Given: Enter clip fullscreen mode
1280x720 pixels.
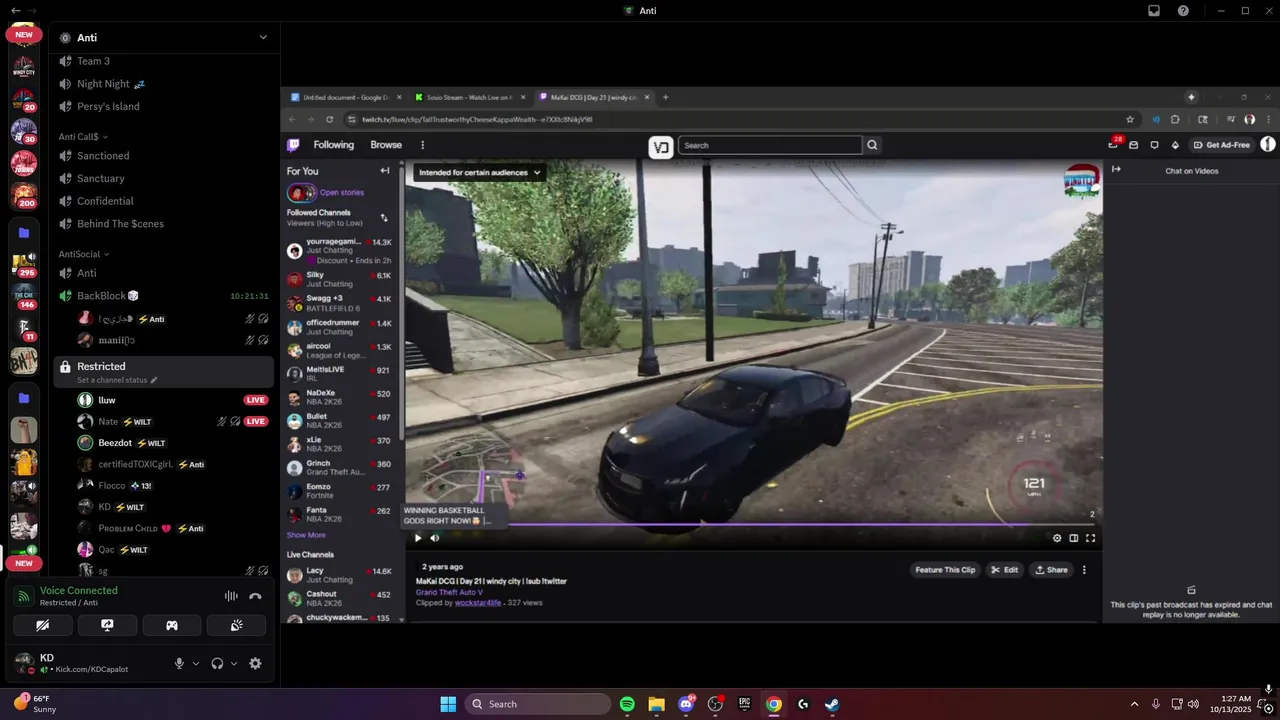Looking at the screenshot, I should (x=1090, y=538).
